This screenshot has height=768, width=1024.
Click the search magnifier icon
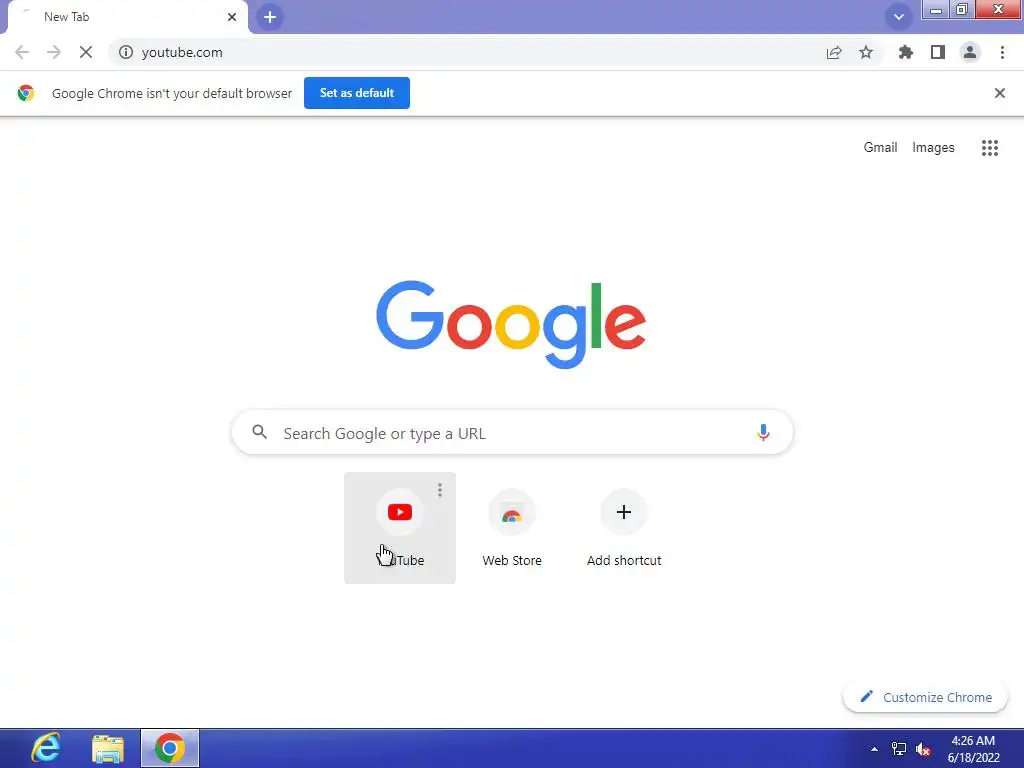260,432
